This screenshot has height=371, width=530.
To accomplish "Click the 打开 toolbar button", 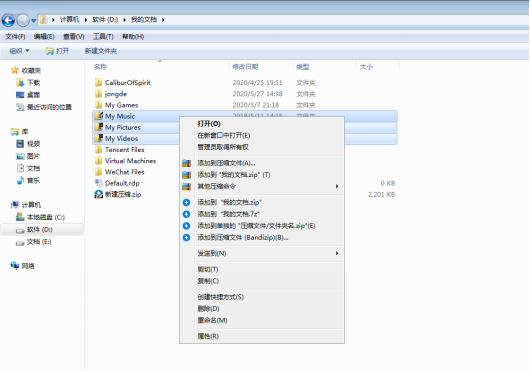I will click(57, 51).
